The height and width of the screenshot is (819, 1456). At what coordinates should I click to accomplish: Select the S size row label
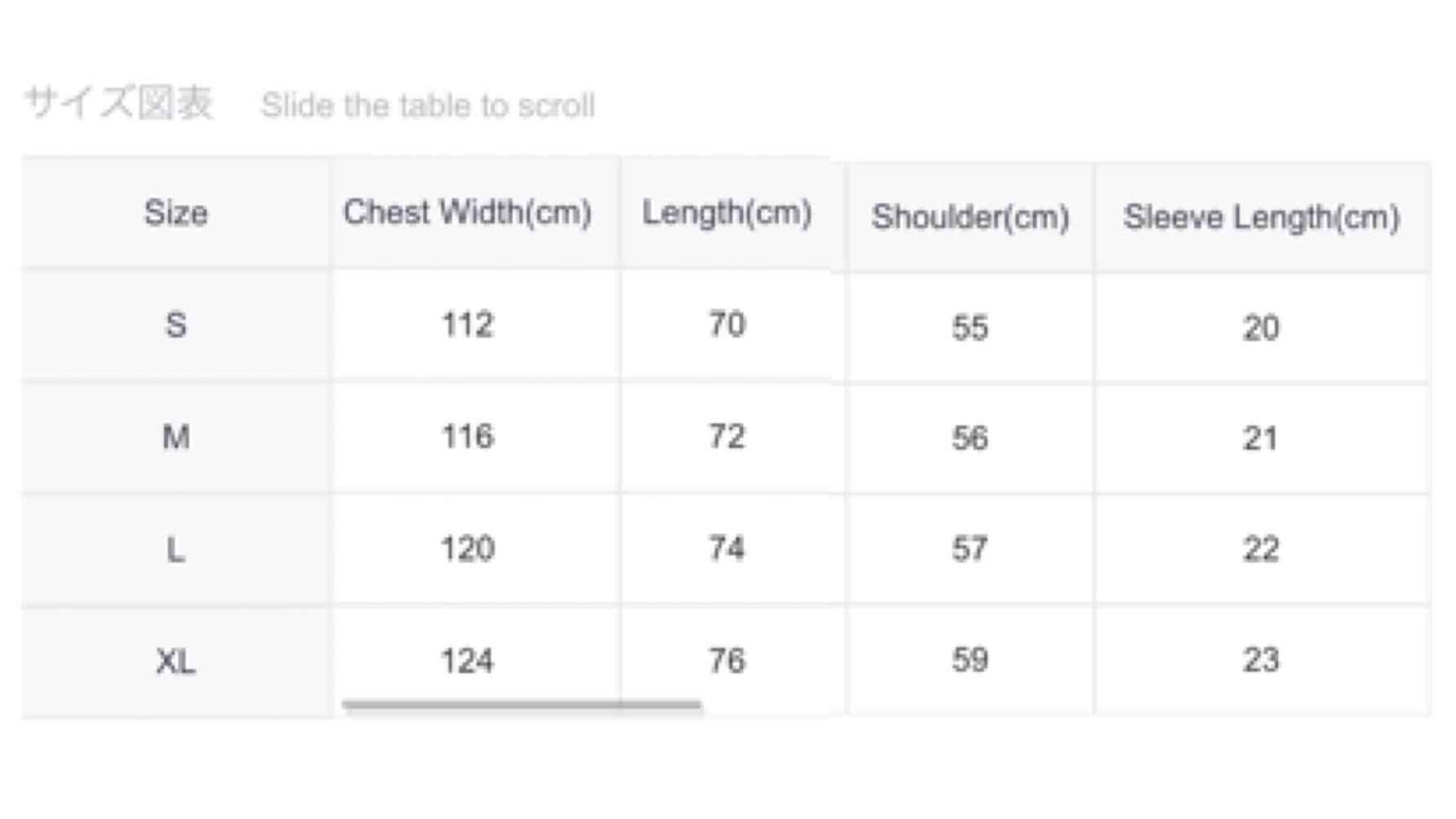(175, 325)
